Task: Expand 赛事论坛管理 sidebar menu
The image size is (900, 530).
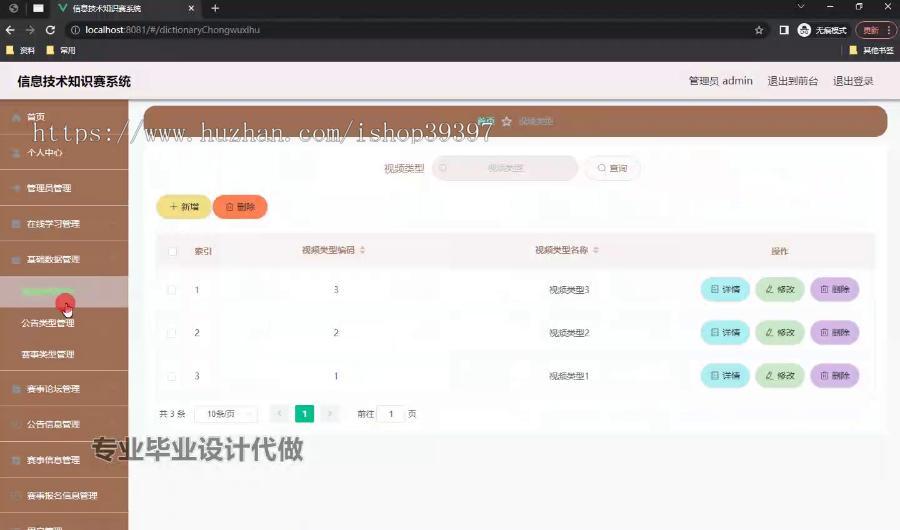Action: [64, 389]
